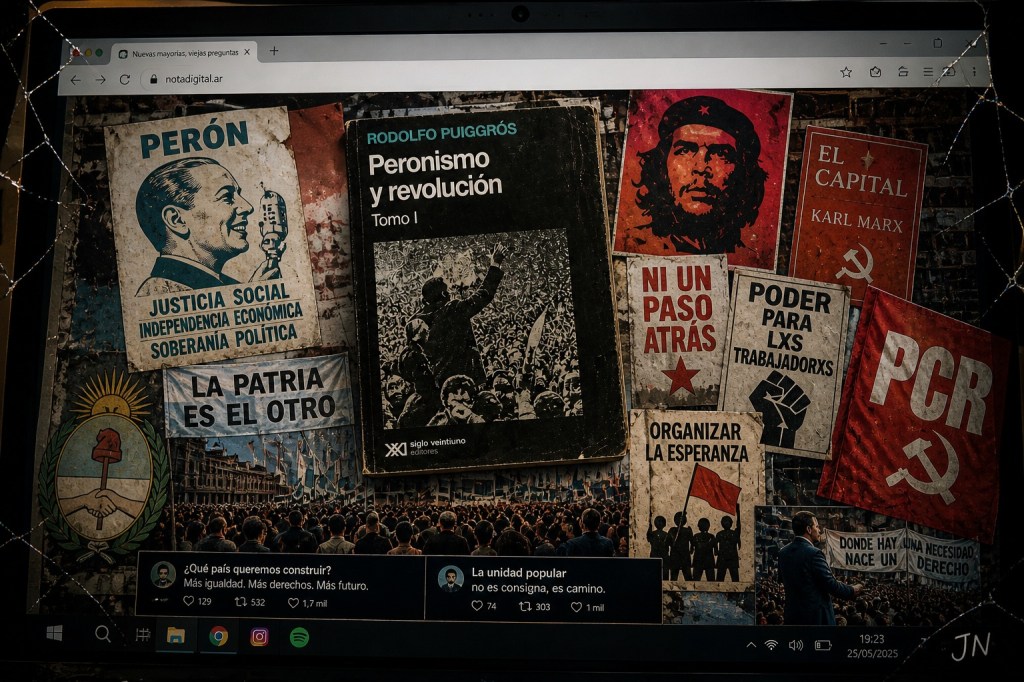1024x682 pixels.
Task: Open the '¿Qué país queremos construir?' post text
Action: click(x=257, y=570)
